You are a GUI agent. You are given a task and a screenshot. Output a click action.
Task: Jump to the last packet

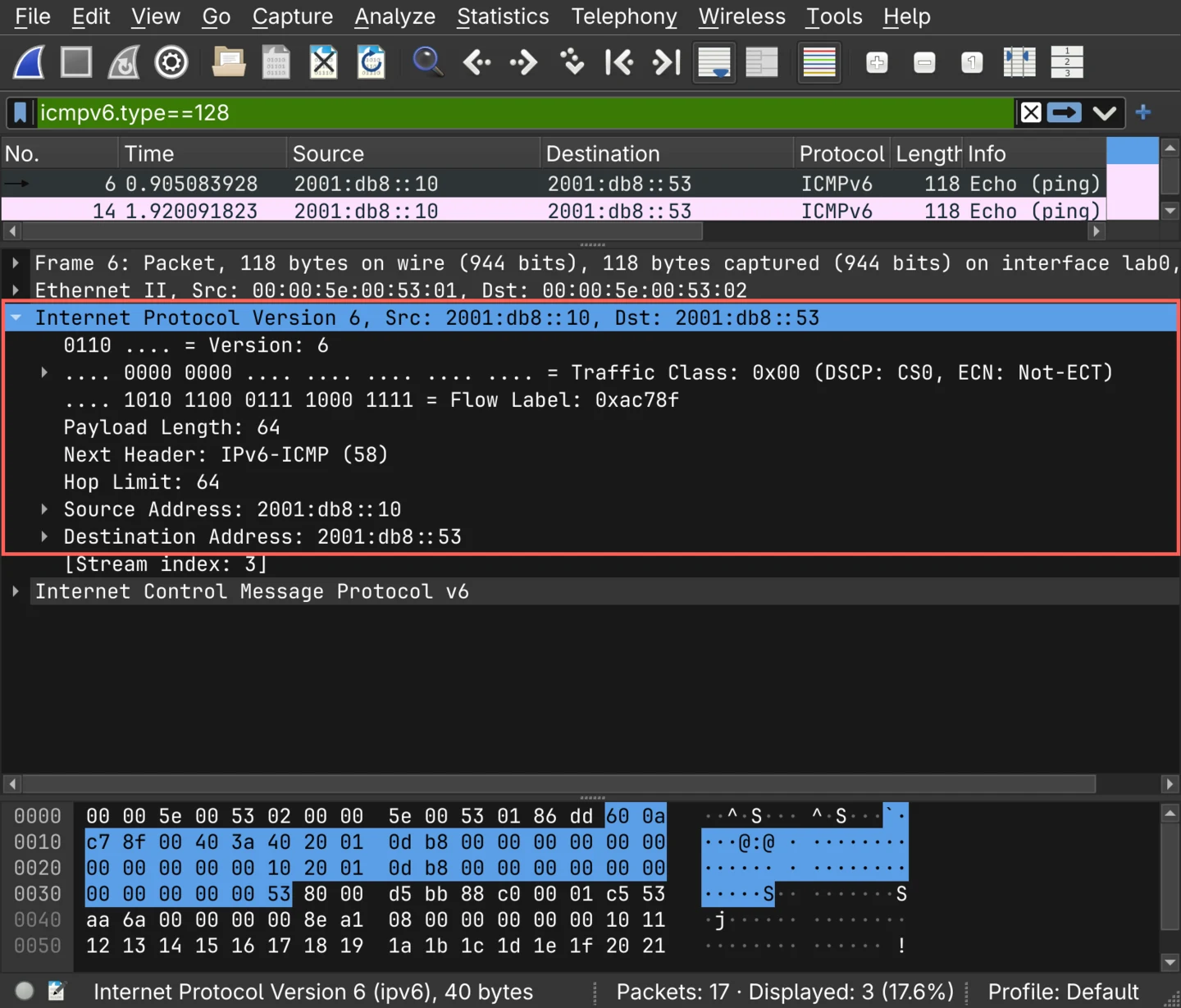667,62
